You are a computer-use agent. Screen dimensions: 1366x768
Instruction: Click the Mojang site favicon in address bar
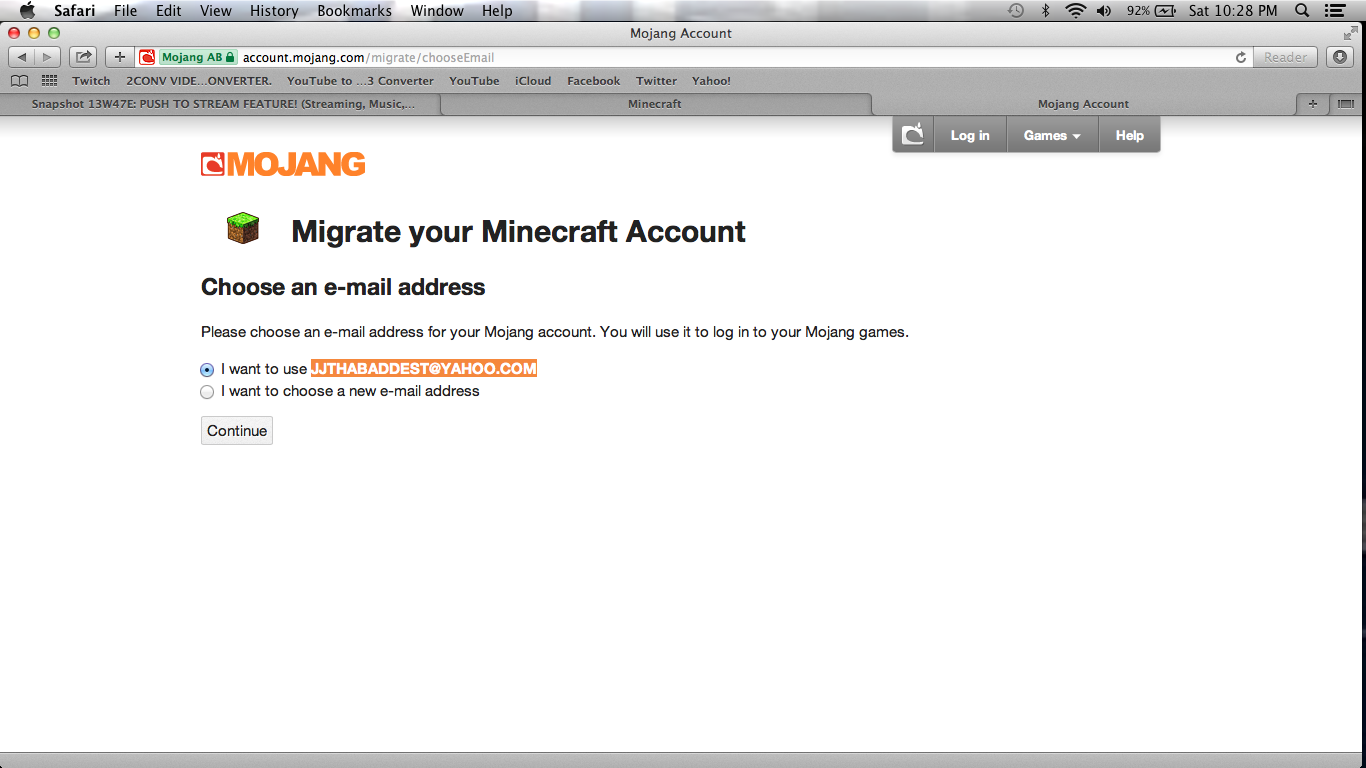147,57
